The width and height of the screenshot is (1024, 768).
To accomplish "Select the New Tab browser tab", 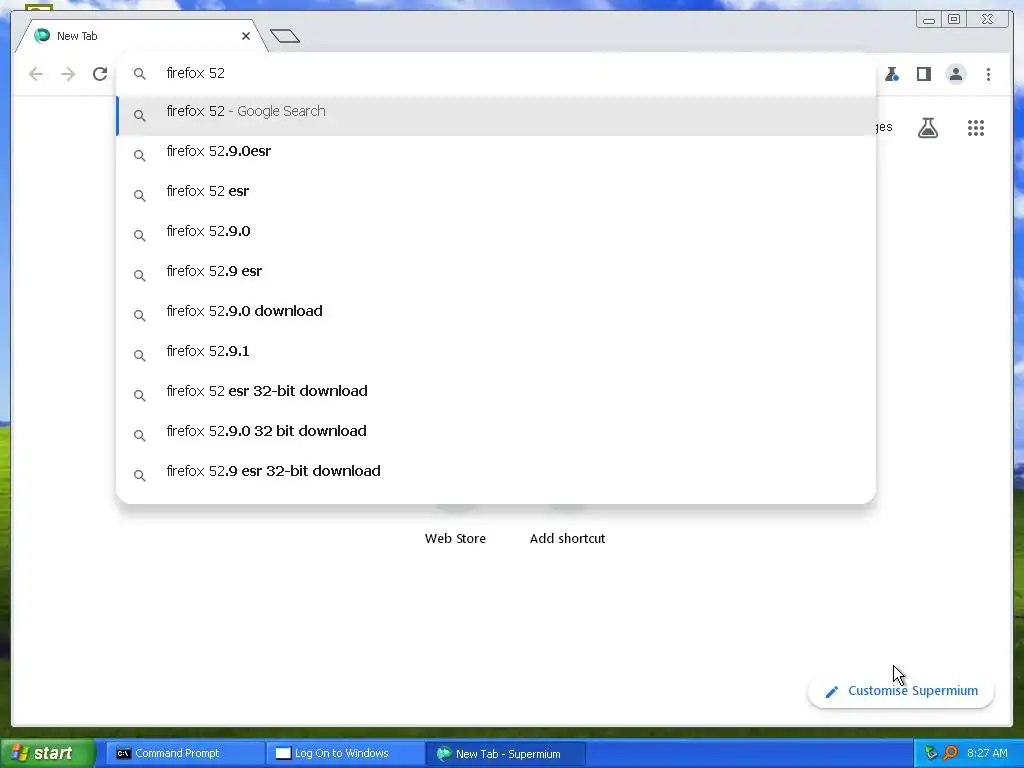I will [x=140, y=36].
